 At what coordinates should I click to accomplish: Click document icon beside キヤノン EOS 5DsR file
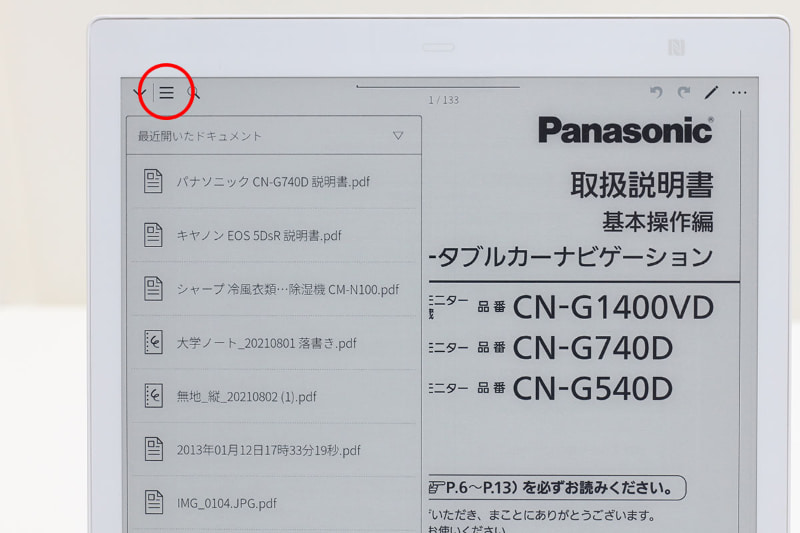pos(153,235)
